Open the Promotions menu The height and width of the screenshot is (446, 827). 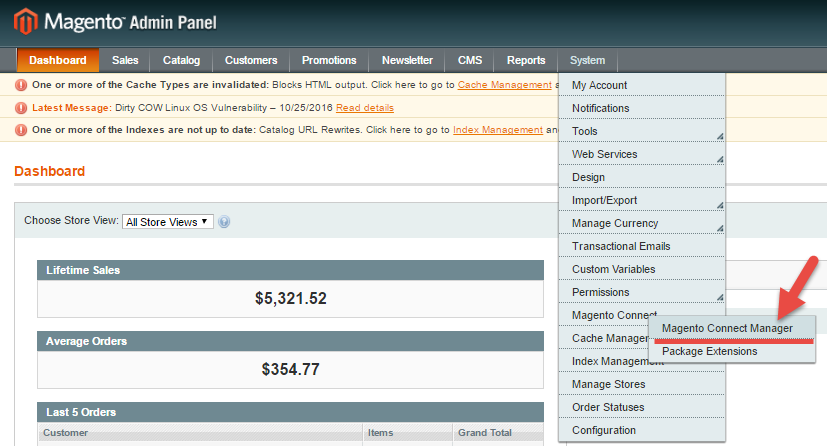[x=329, y=60]
